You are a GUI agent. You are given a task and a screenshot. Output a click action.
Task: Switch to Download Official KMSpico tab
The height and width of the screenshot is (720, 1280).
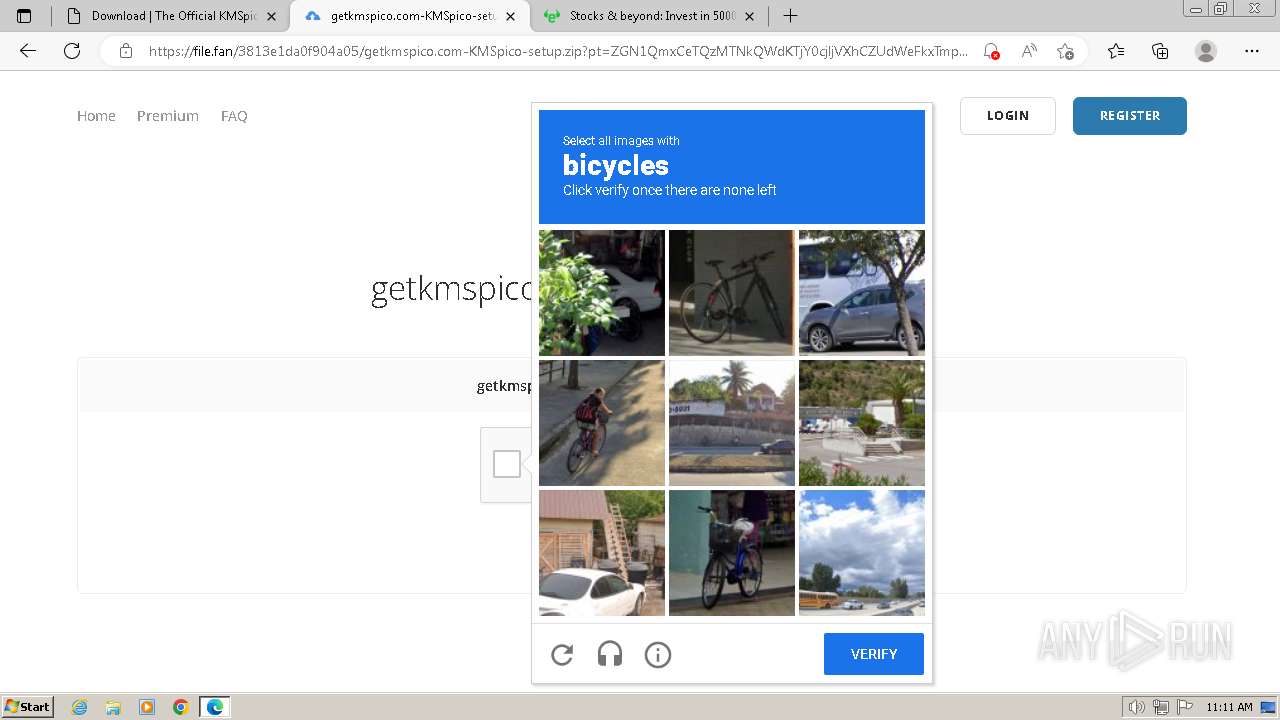point(170,16)
